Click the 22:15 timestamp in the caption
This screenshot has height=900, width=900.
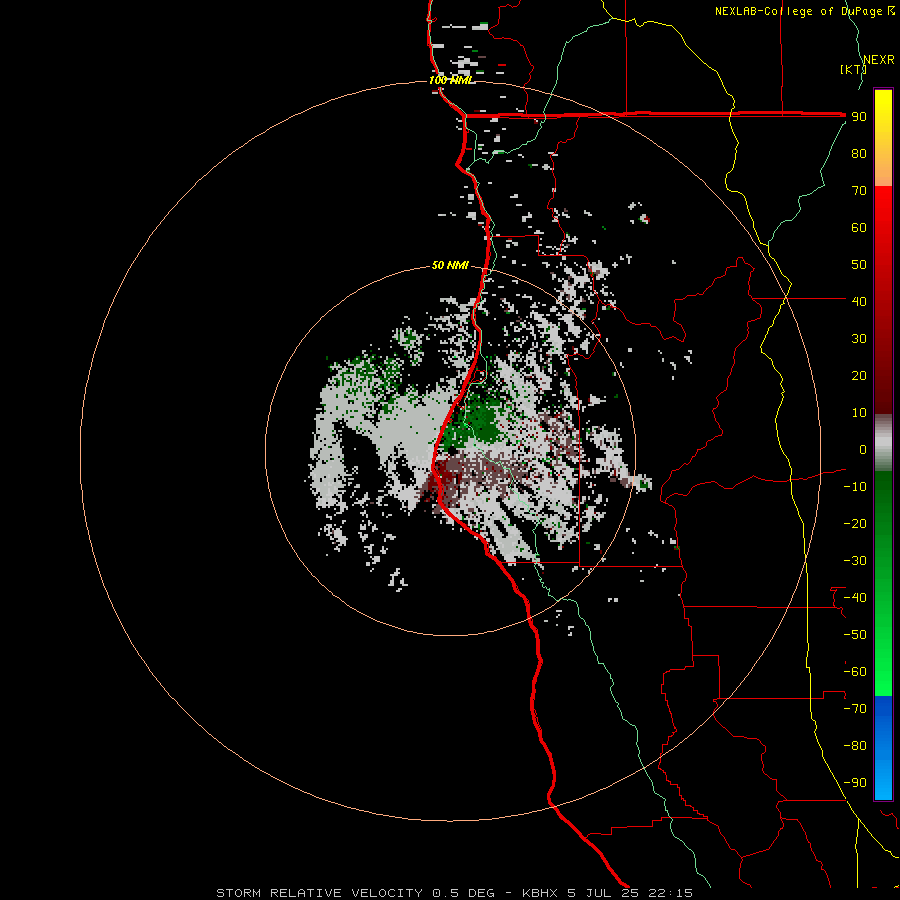tap(670, 893)
